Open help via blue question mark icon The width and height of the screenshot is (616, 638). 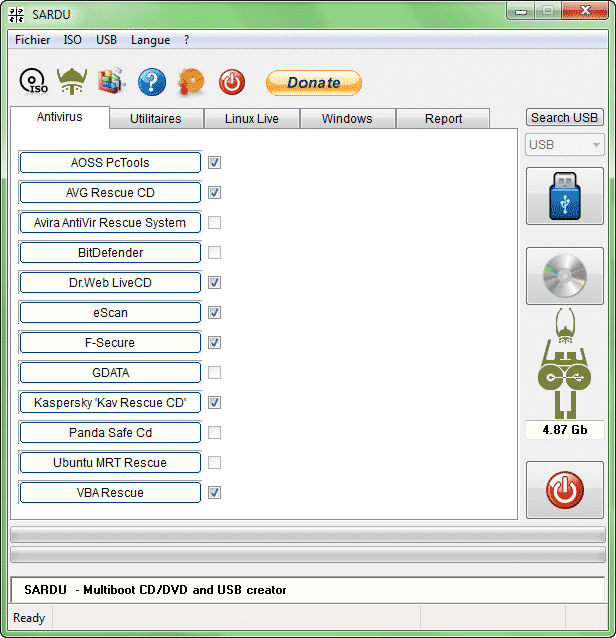coord(152,82)
